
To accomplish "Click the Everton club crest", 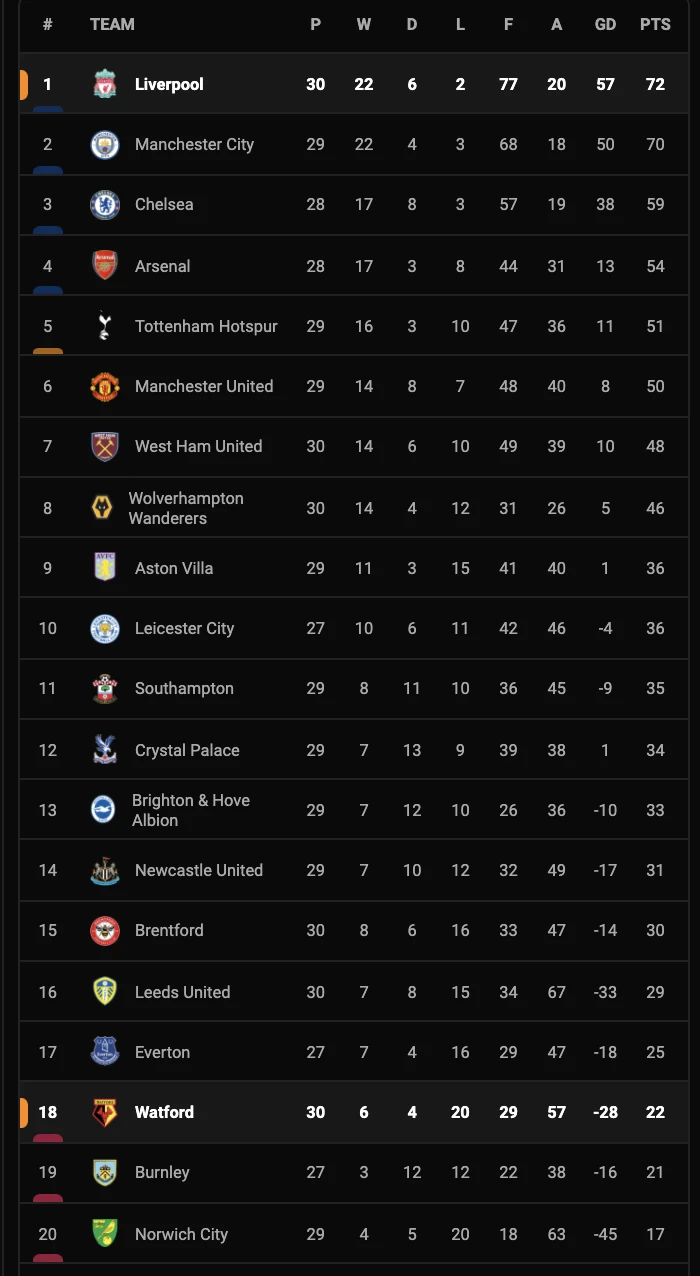I will coord(105,1052).
